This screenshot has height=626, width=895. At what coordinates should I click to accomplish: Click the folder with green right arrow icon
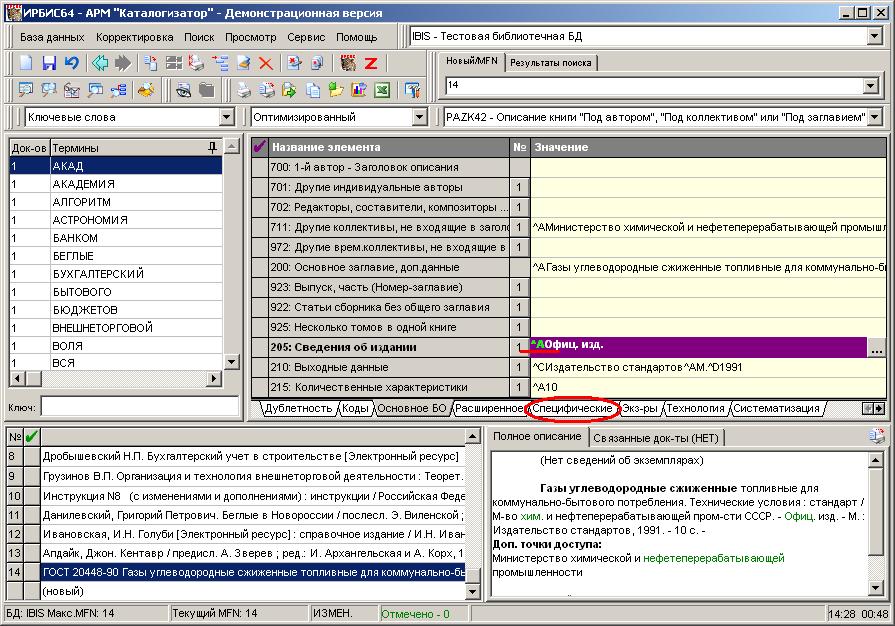pos(289,90)
